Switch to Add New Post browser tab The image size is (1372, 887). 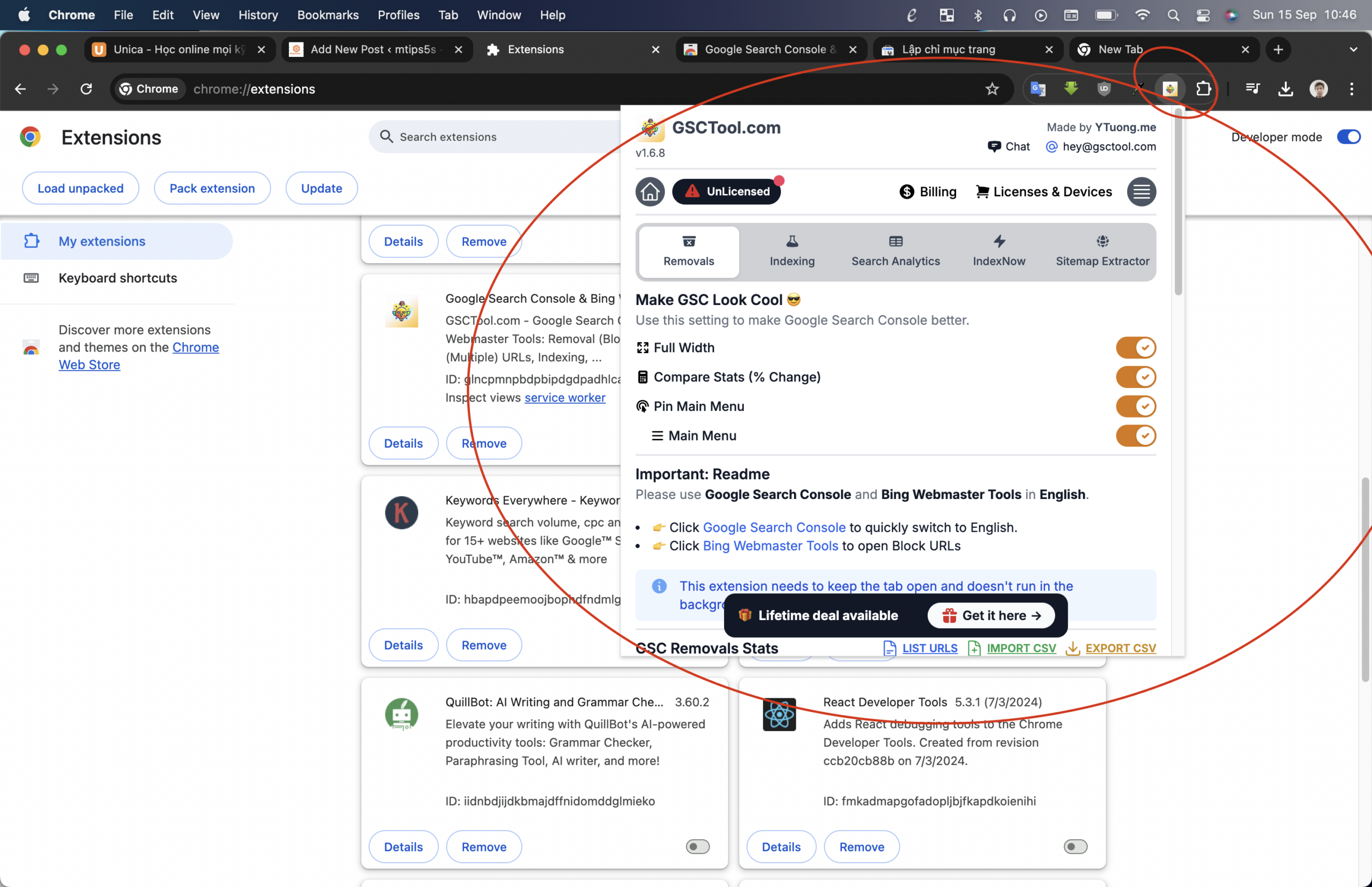377,49
